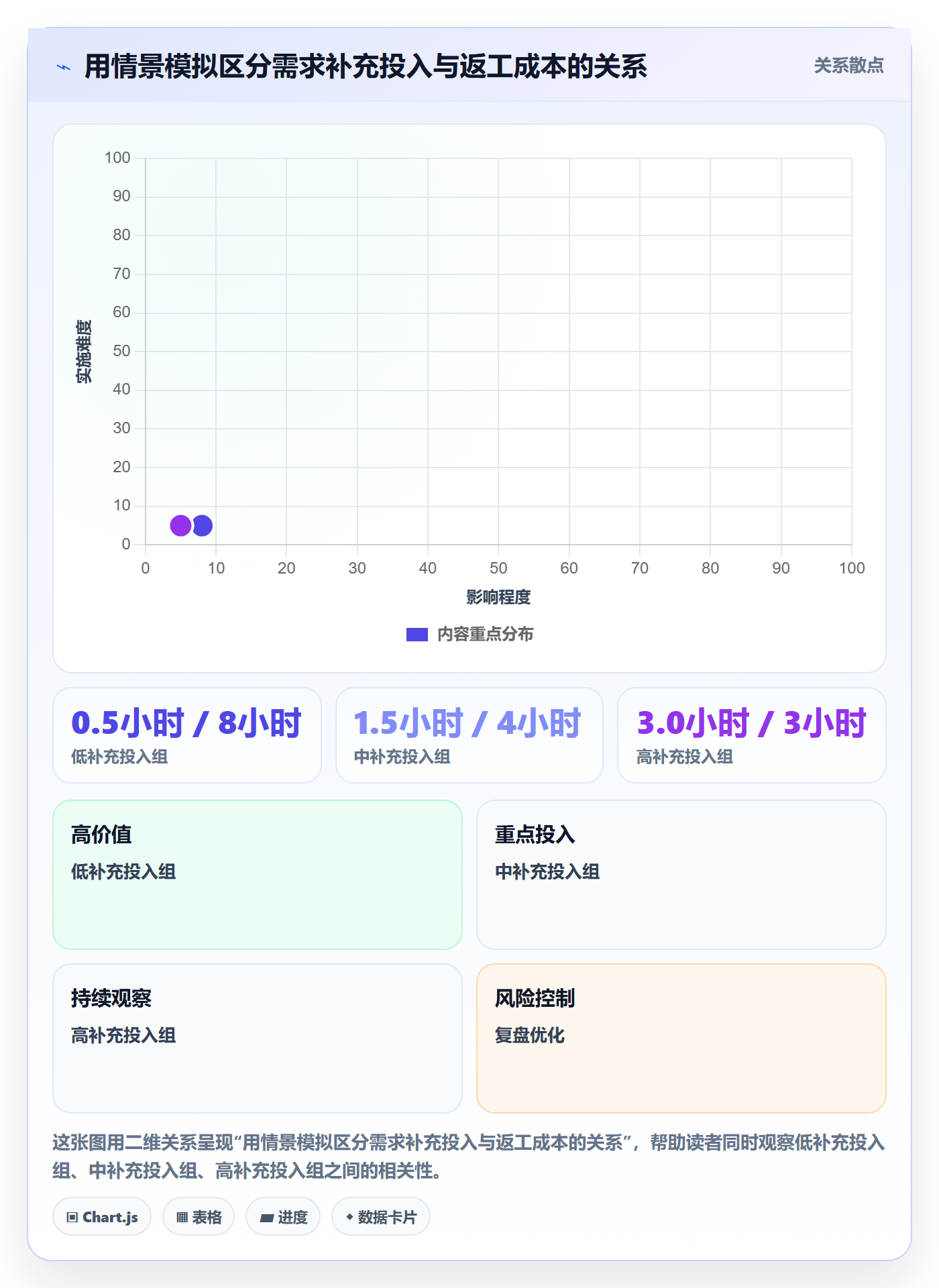Select the purple scatter point on the chart
Viewport: 939px width, 1288px height.
(x=180, y=525)
